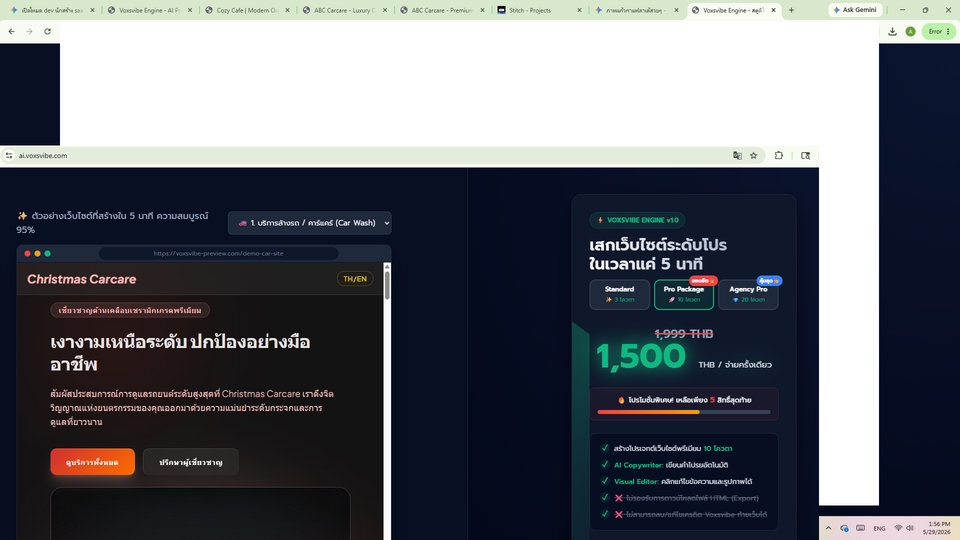This screenshot has height=540, width=960.
Task: Click the blue badge on Agency Pro
Action: [x=769, y=281]
